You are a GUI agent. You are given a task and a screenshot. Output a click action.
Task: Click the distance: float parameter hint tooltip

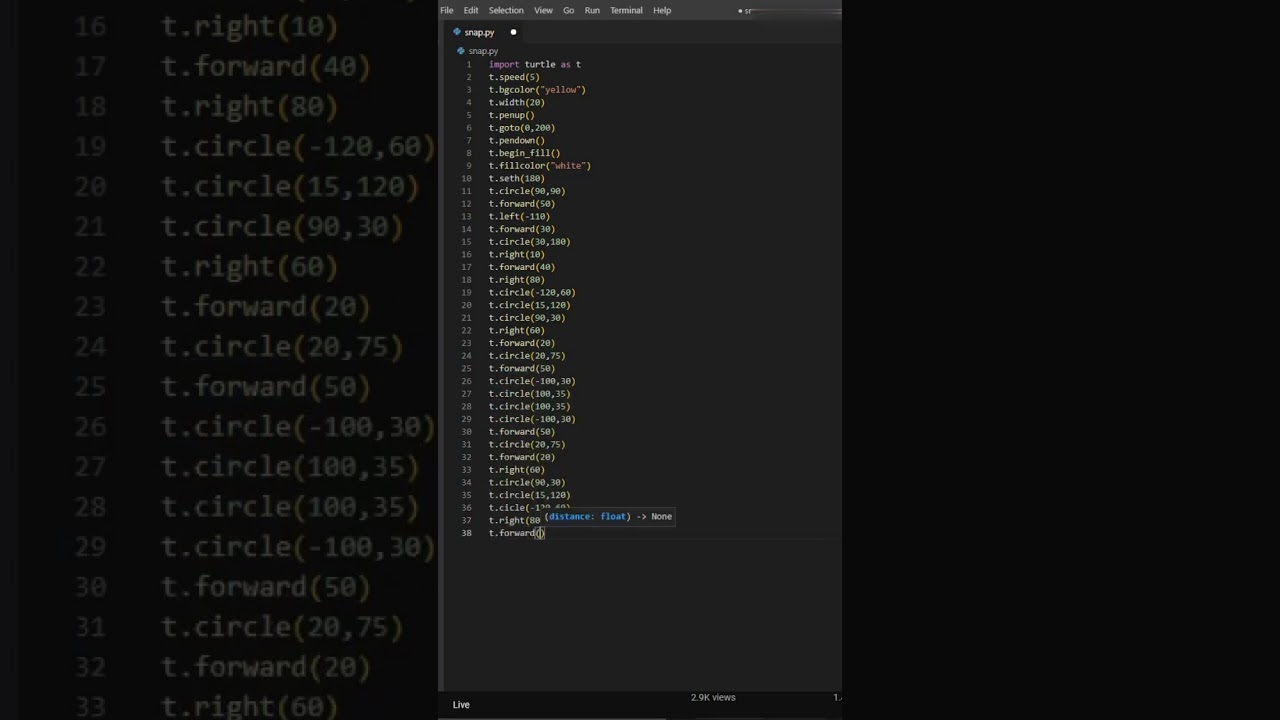click(608, 516)
